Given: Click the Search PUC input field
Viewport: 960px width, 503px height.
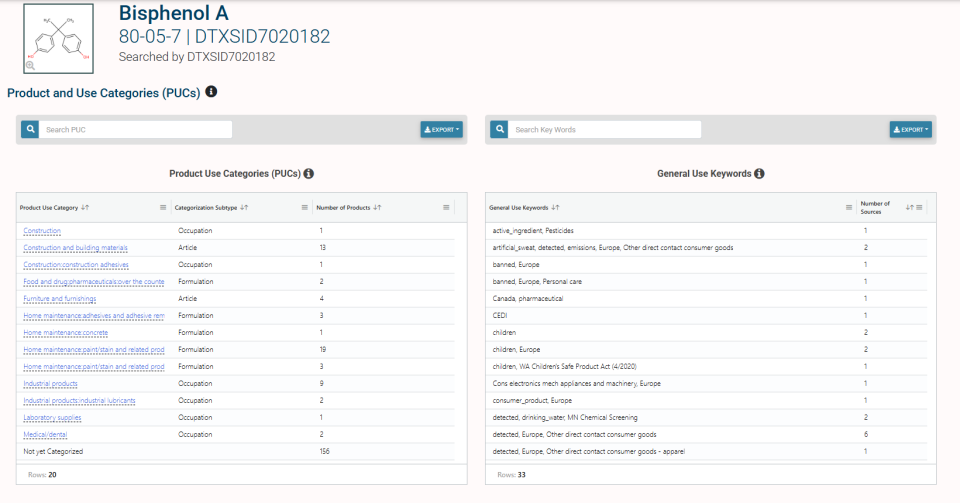Looking at the screenshot, I should coord(136,129).
